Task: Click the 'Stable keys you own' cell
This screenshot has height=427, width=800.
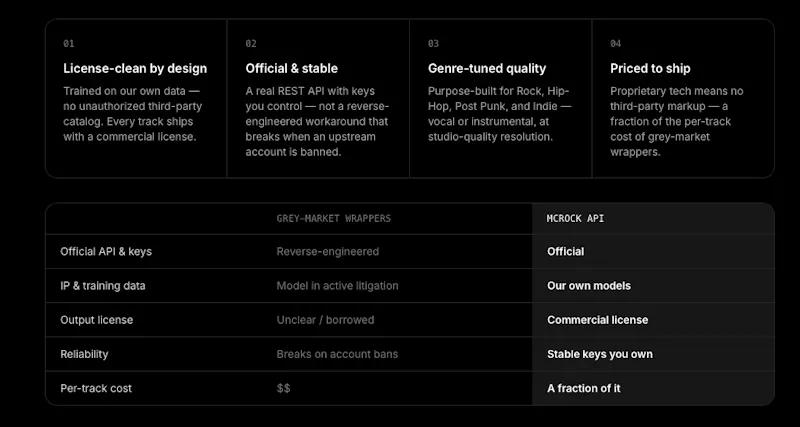Action: 600,354
